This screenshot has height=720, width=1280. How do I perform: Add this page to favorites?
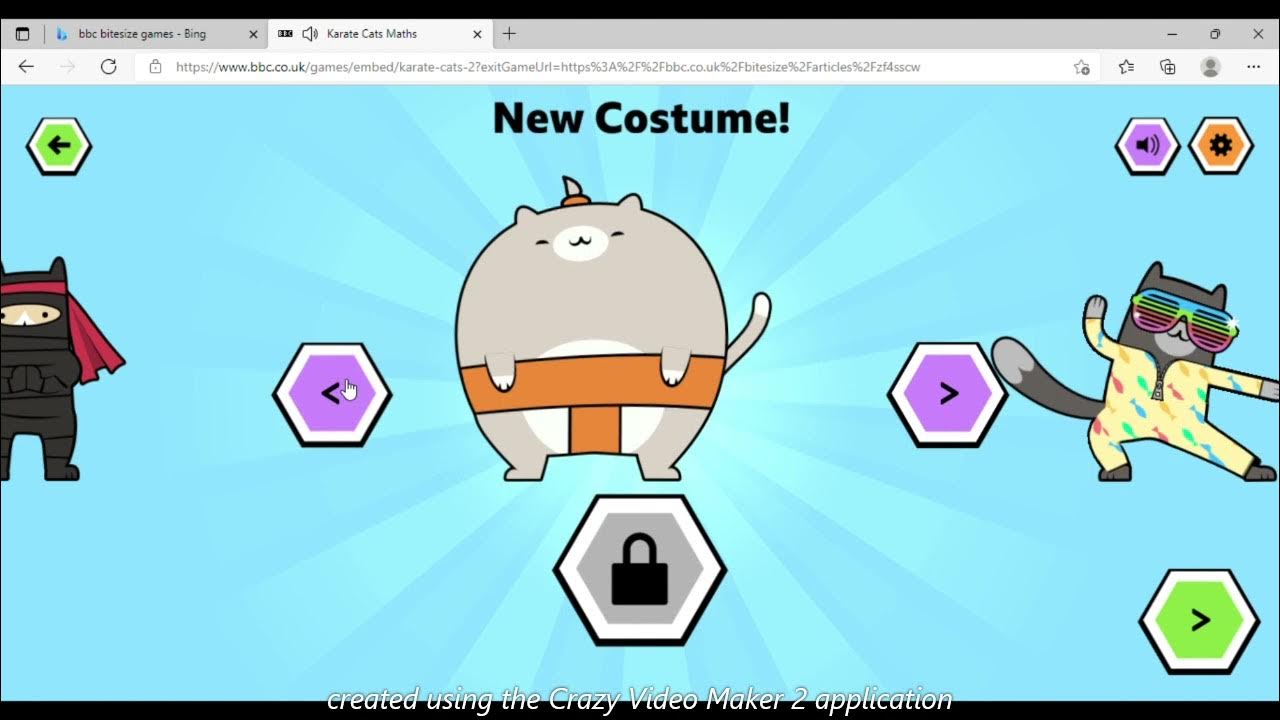coord(1081,67)
